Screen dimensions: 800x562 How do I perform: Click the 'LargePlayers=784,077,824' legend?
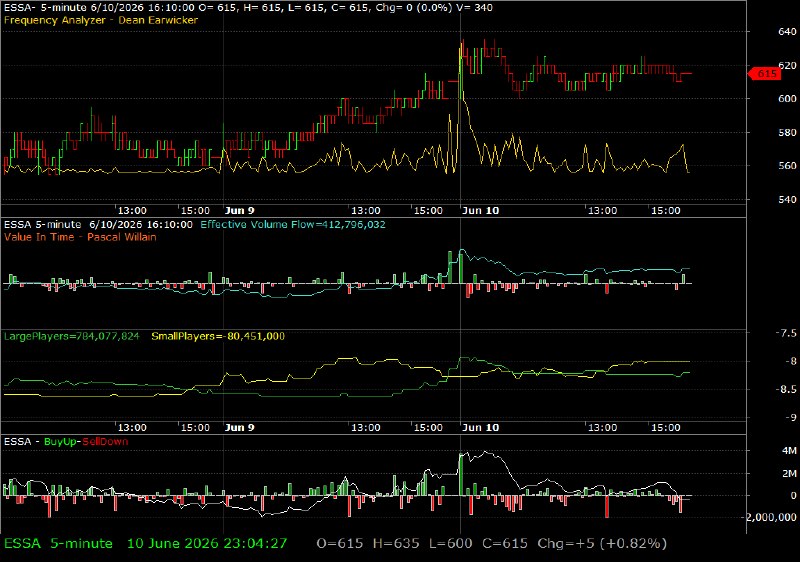pyautogui.click(x=71, y=337)
